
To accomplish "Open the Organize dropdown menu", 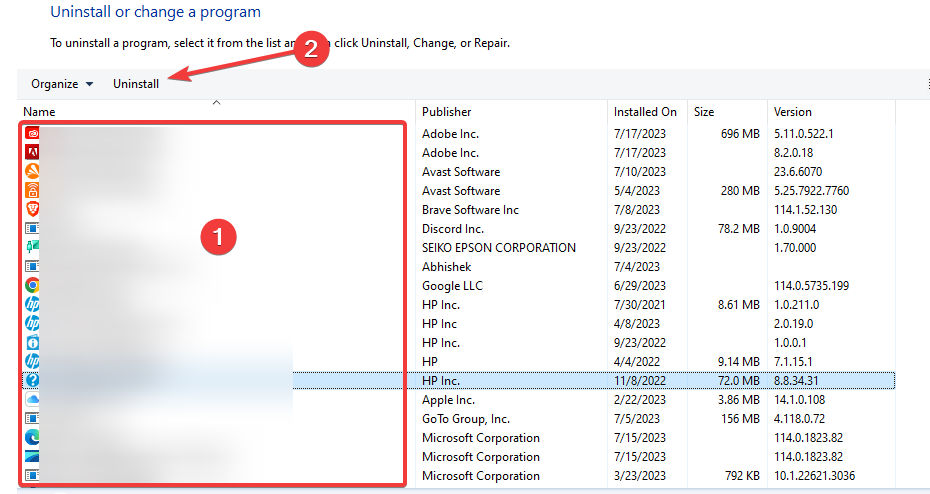I will [62, 84].
